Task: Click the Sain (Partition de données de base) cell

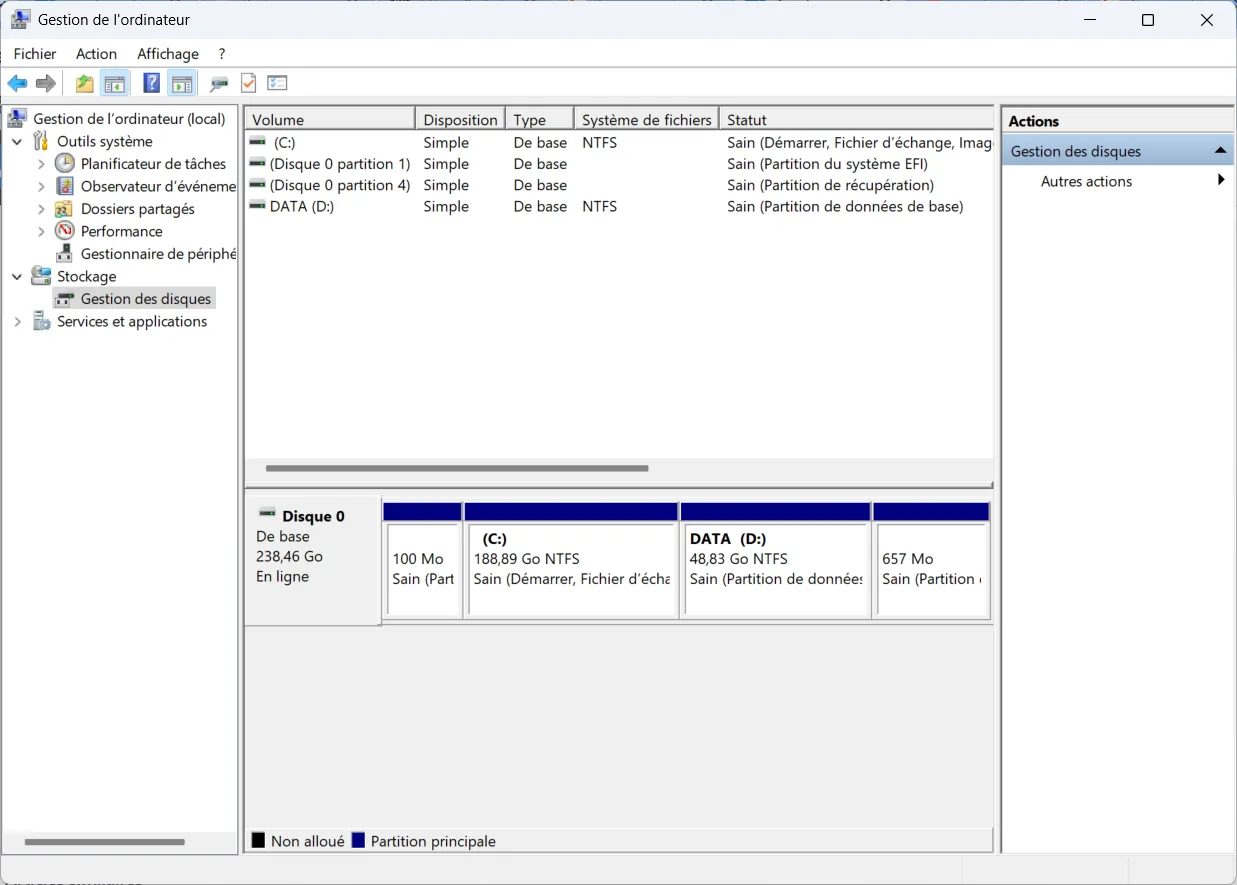Action: click(x=845, y=206)
